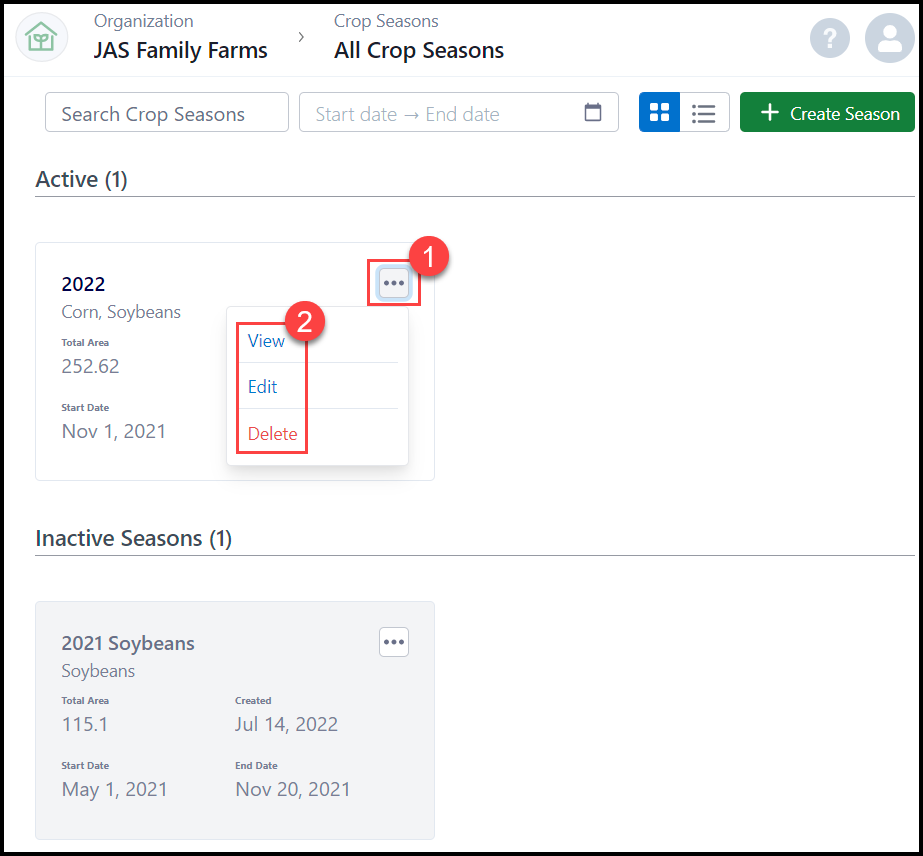Screen dimensions: 923x856
Task: Click the farm home logo icon
Action: [42, 38]
